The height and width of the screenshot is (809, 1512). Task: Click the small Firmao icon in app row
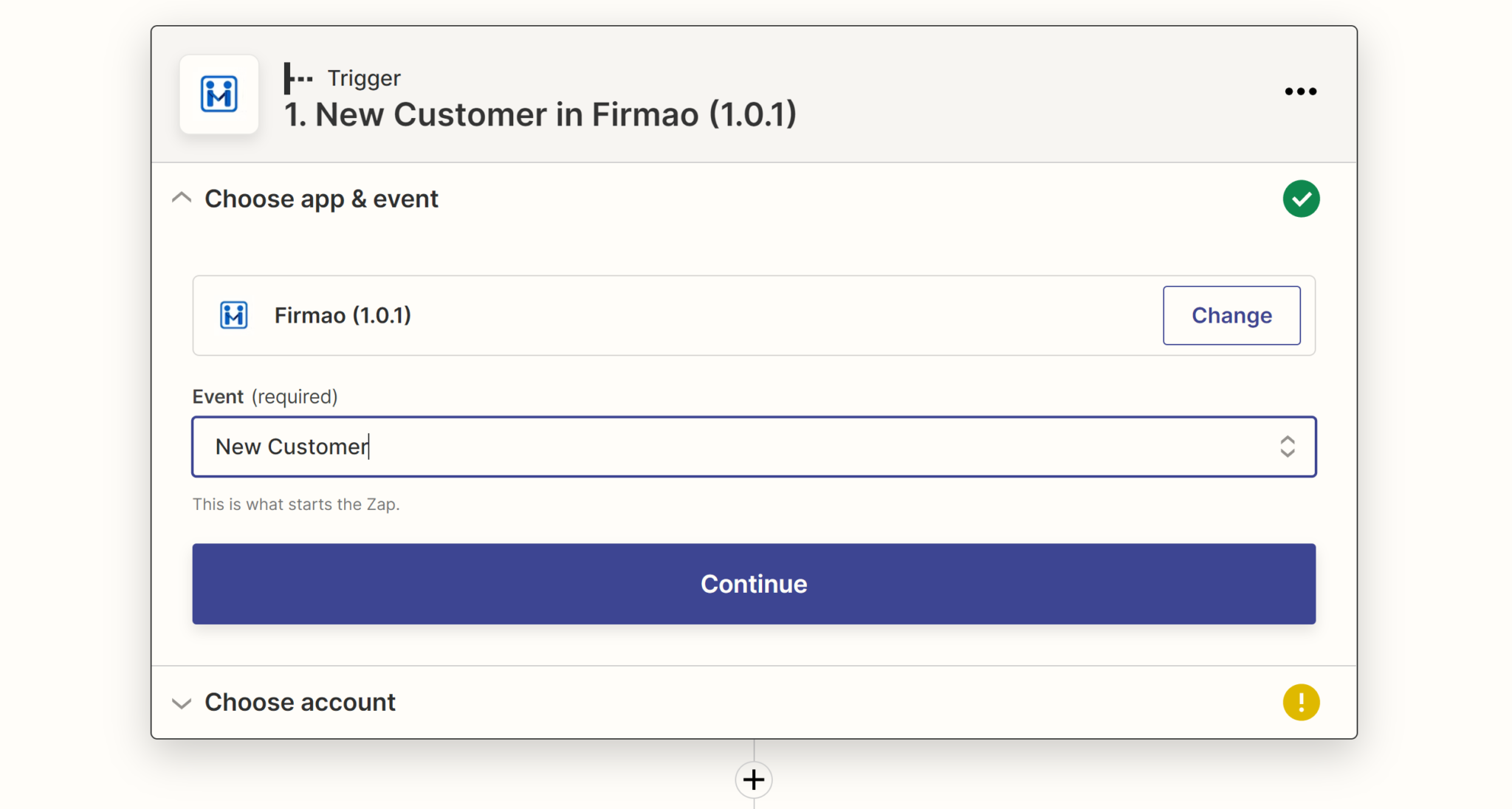pyautogui.click(x=234, y=315)
